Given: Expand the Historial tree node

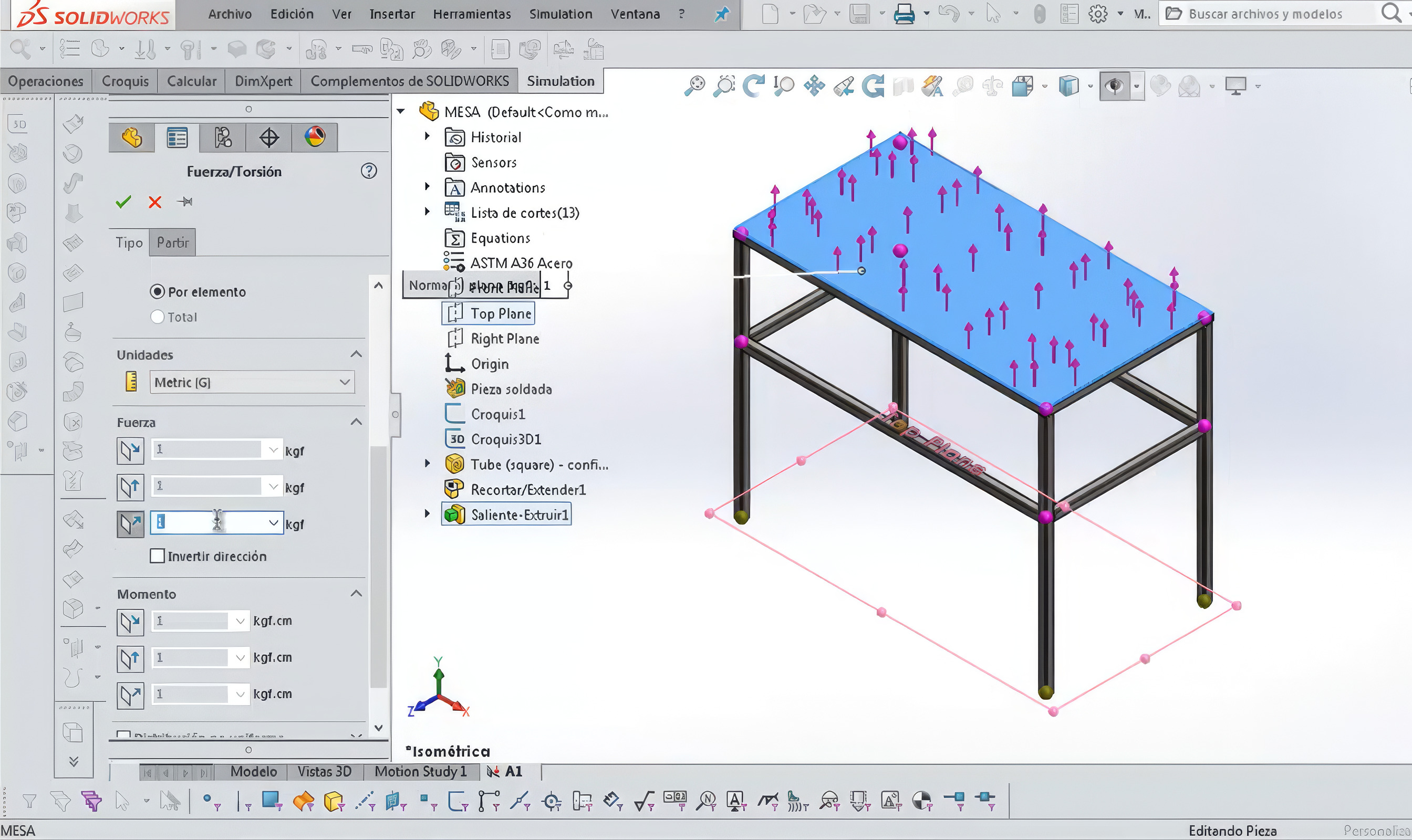Looking at the screenshot, I should [x=427, y=136].
